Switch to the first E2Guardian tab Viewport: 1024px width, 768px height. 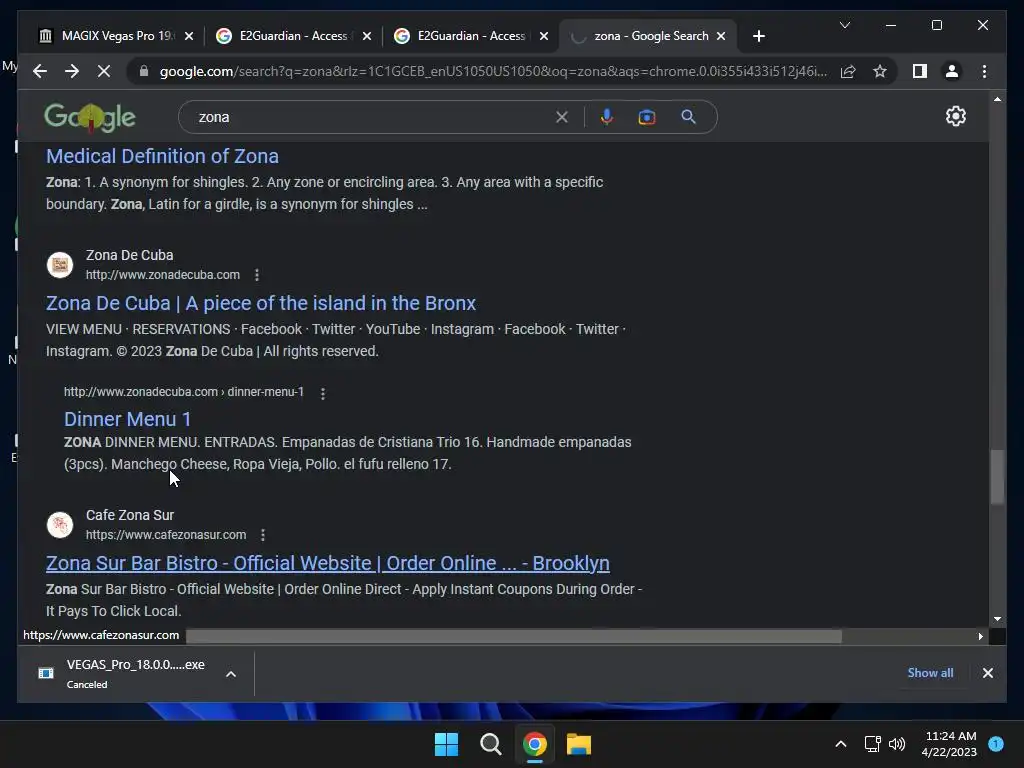point(293,36)
